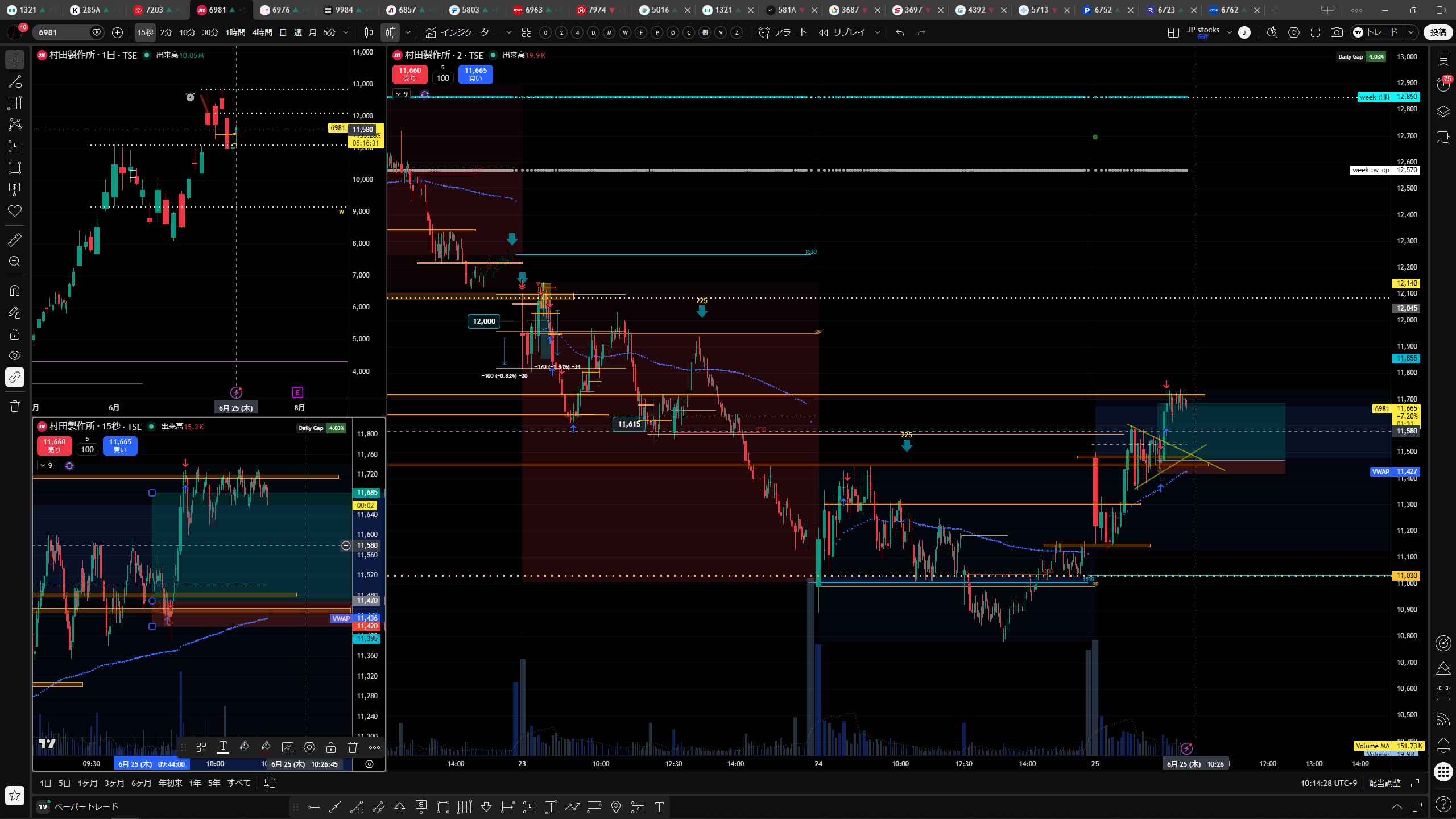1456x819 pixels.
Task: Take a chart snapshot with camera icon
Action: click(1337, 32)
